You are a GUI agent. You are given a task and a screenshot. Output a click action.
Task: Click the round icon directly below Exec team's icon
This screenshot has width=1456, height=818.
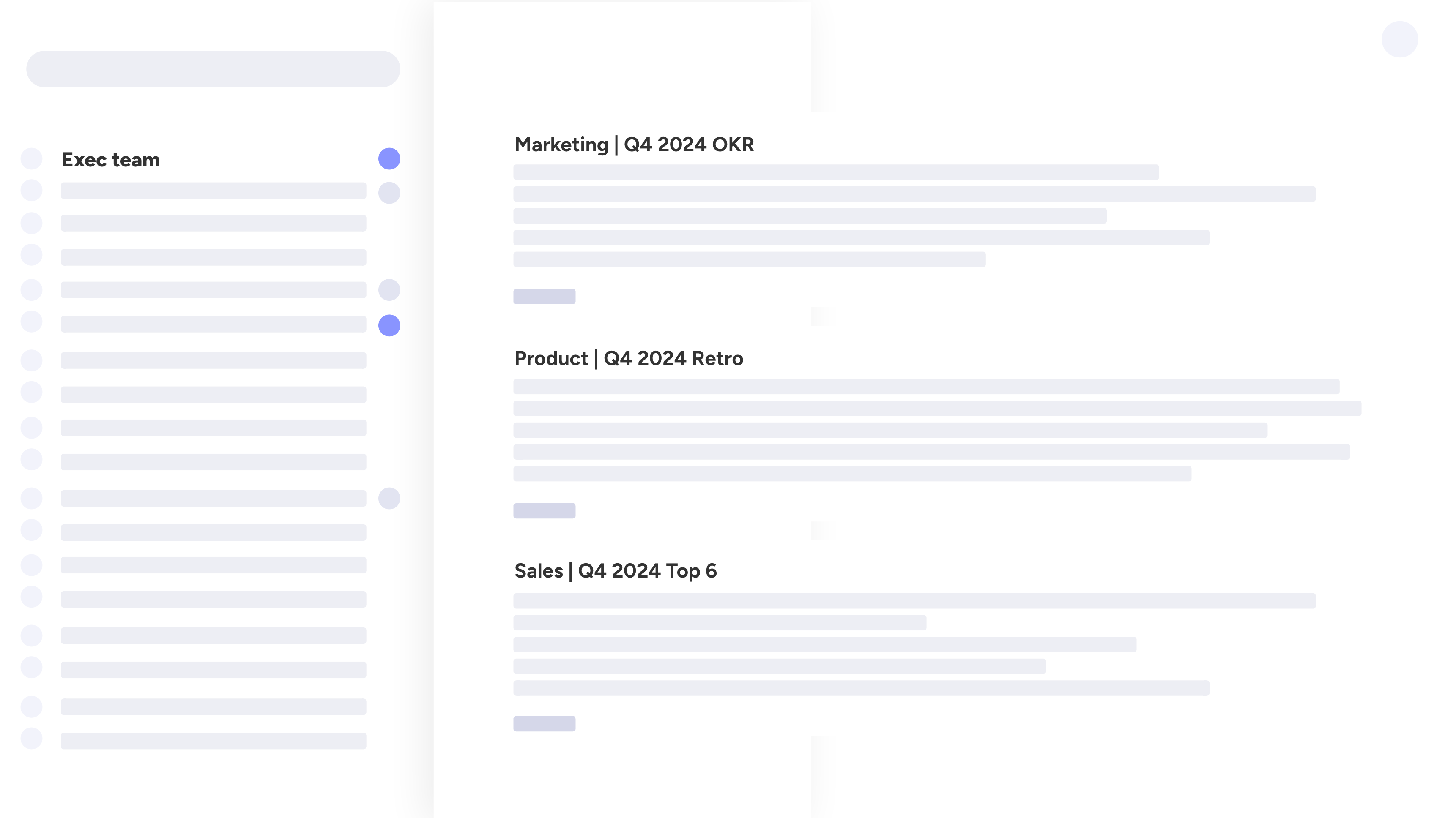coord(32,191)
